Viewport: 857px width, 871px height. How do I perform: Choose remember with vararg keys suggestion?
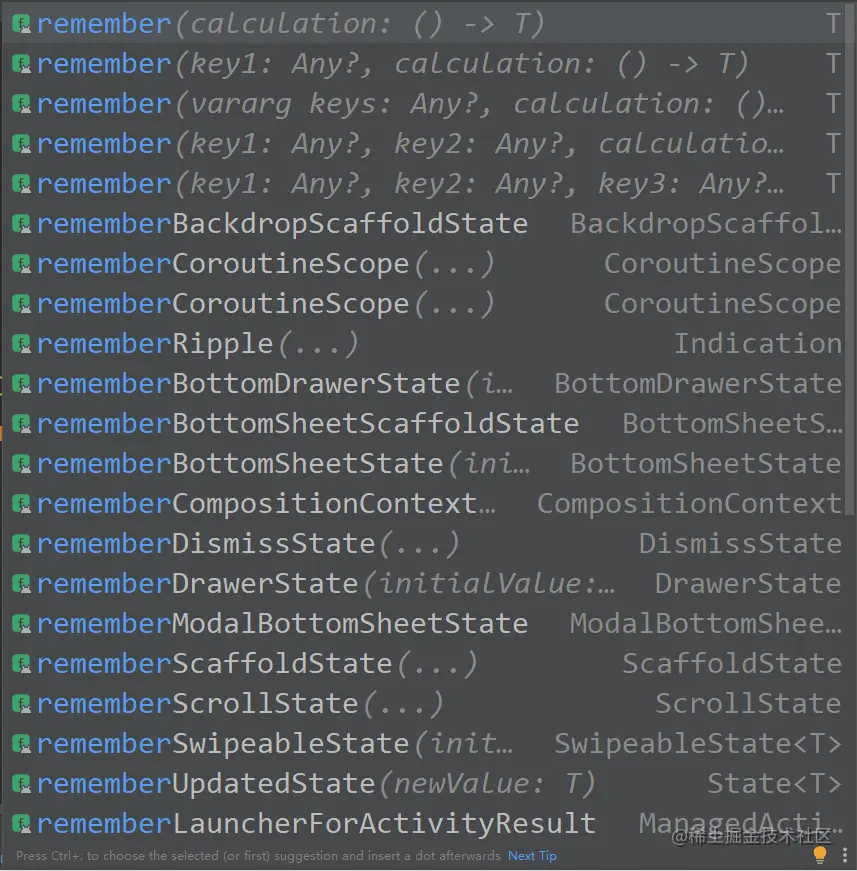pos(400,104)
